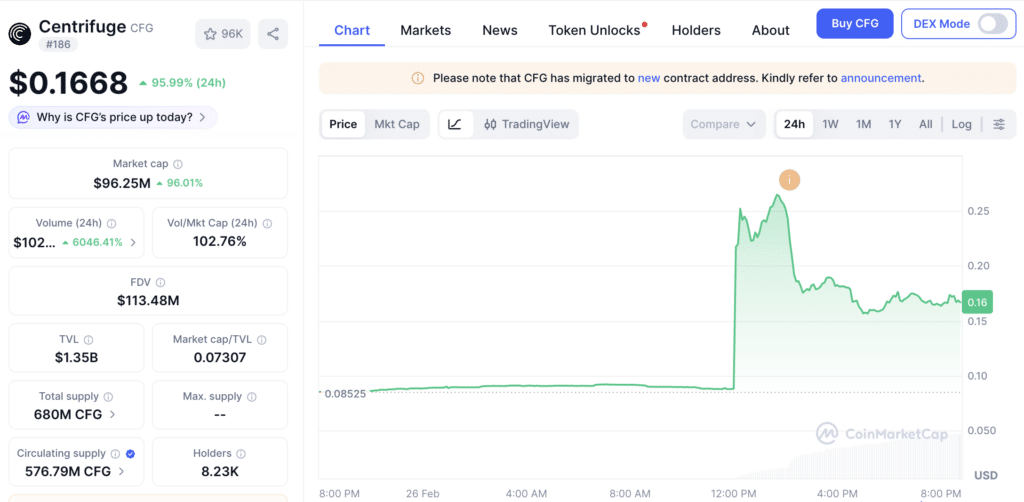Click the orange chart event marker
1024x502 pixels.
790,180
